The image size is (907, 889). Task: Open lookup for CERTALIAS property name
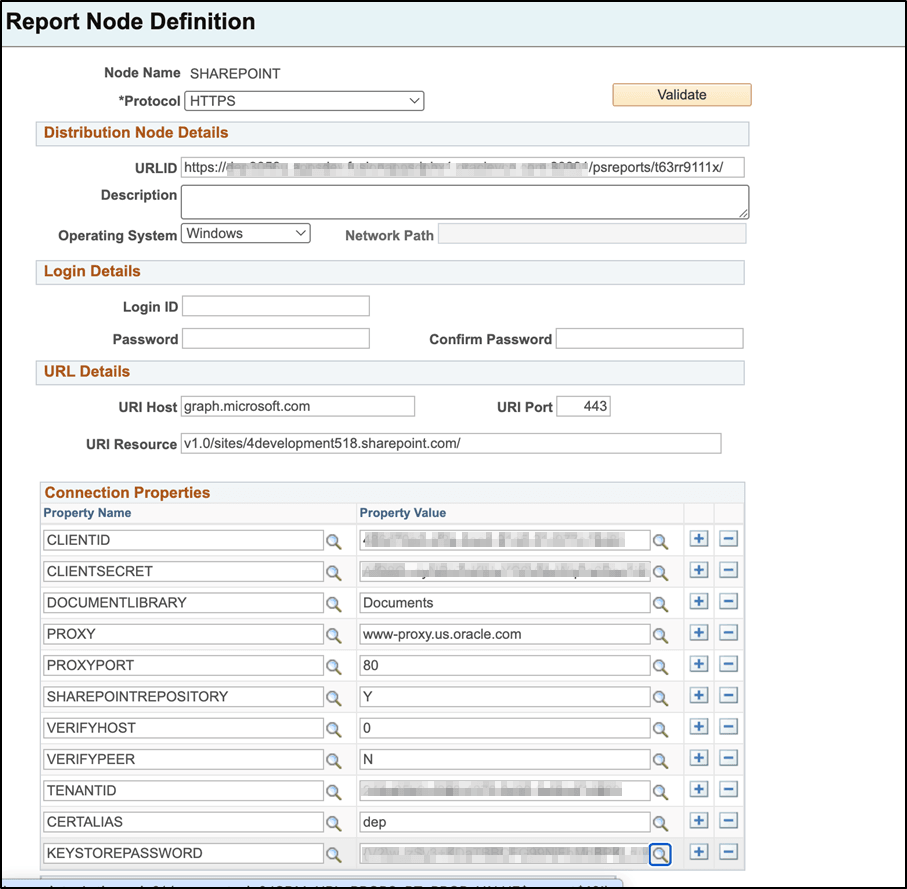tap(334, 822)
